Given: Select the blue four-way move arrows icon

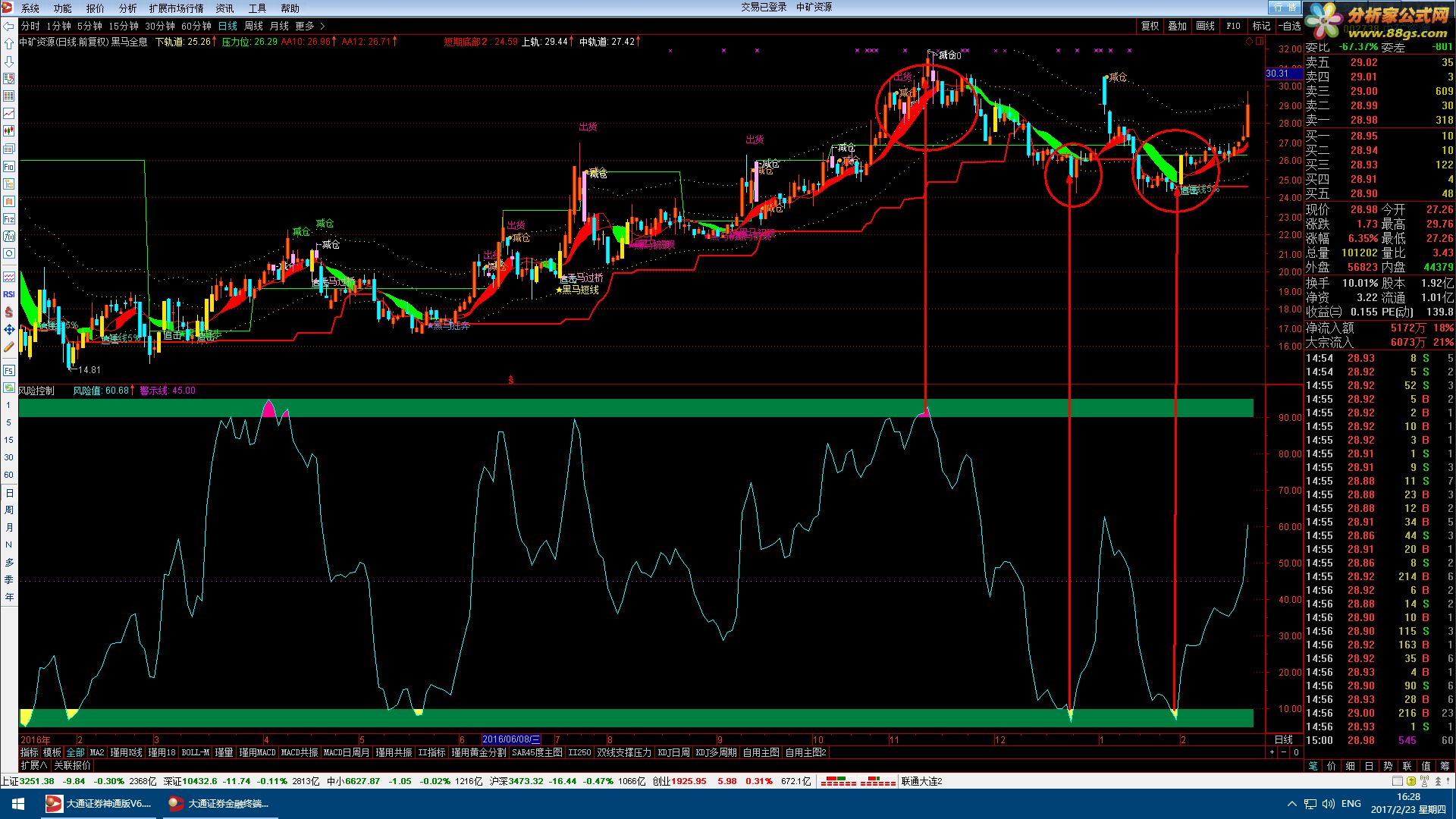Looking at the screenshot, I should [9, 329].
